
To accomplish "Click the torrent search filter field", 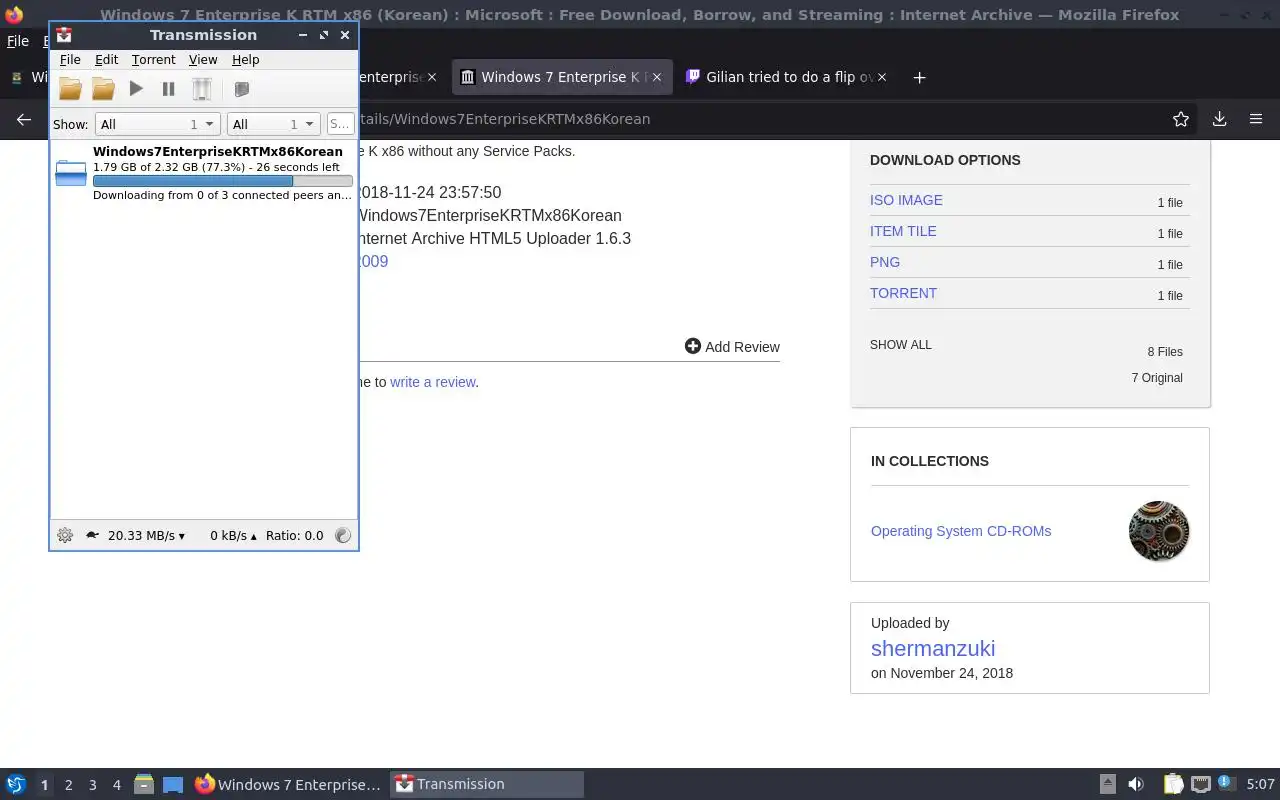I will pos(340,124).
